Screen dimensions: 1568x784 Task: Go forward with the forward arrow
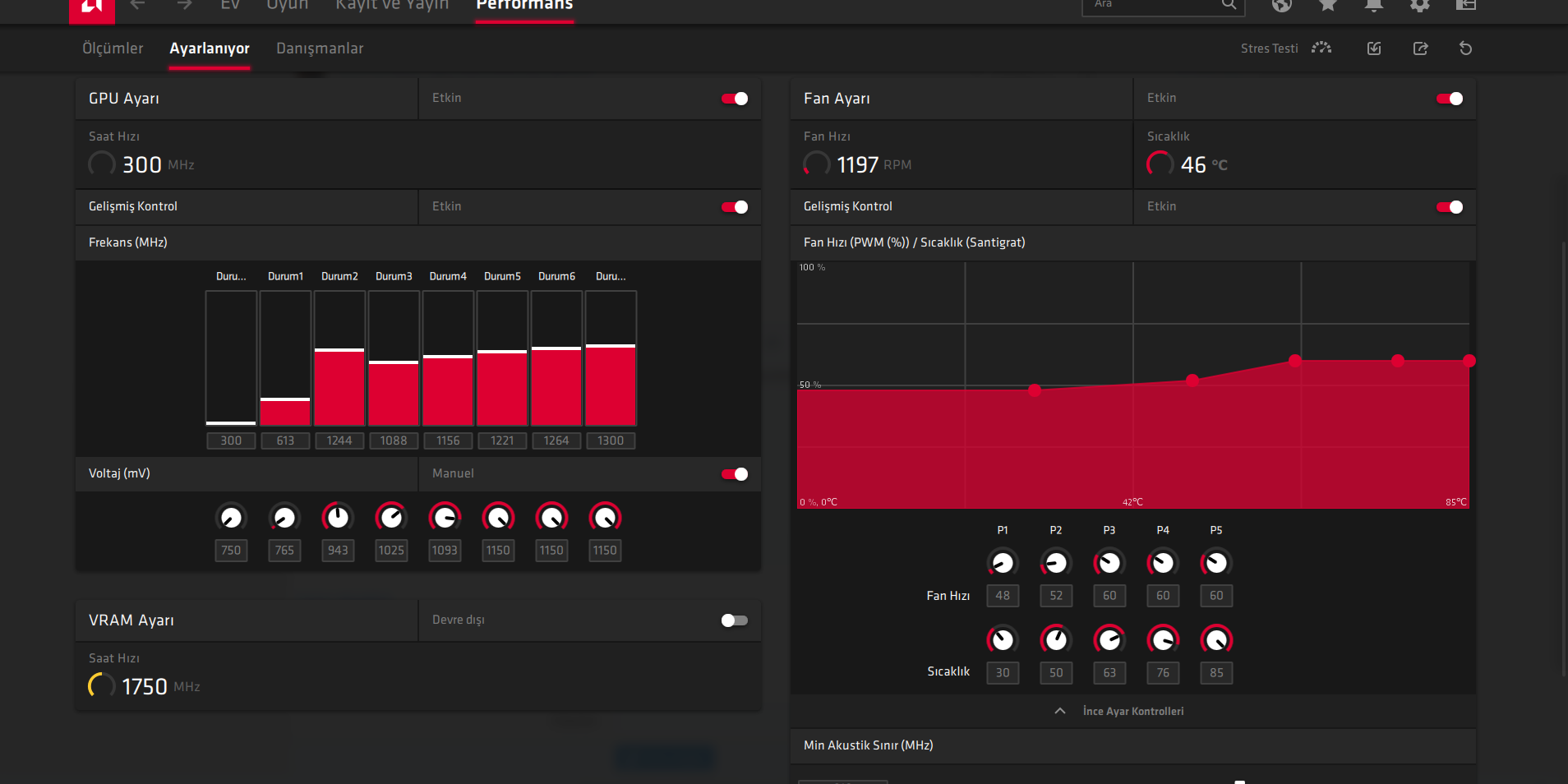184,4
